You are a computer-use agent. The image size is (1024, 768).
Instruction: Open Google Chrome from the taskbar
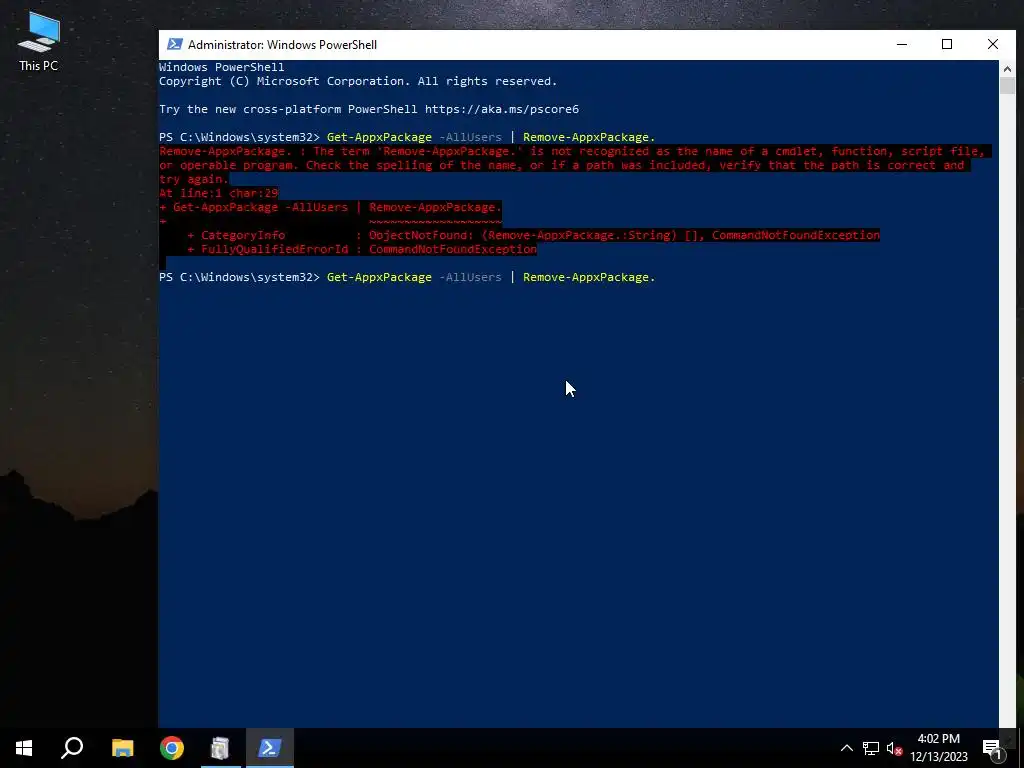pyautogui.click(x=172, y=748)
